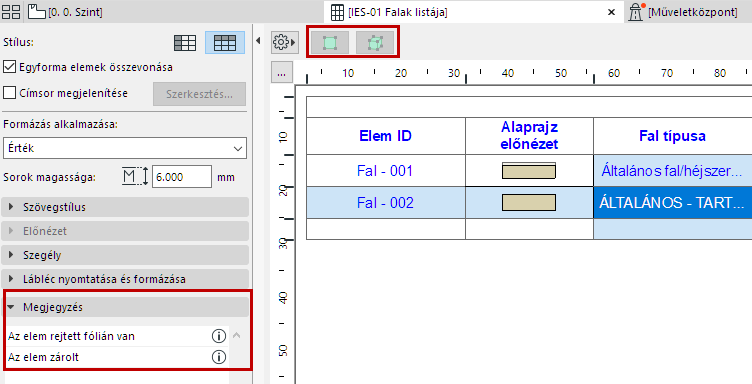This screenshot has height=384, width=752.
Task: Select the ÁLTALÁNOS - TART... cell
Action: (672, 203)
